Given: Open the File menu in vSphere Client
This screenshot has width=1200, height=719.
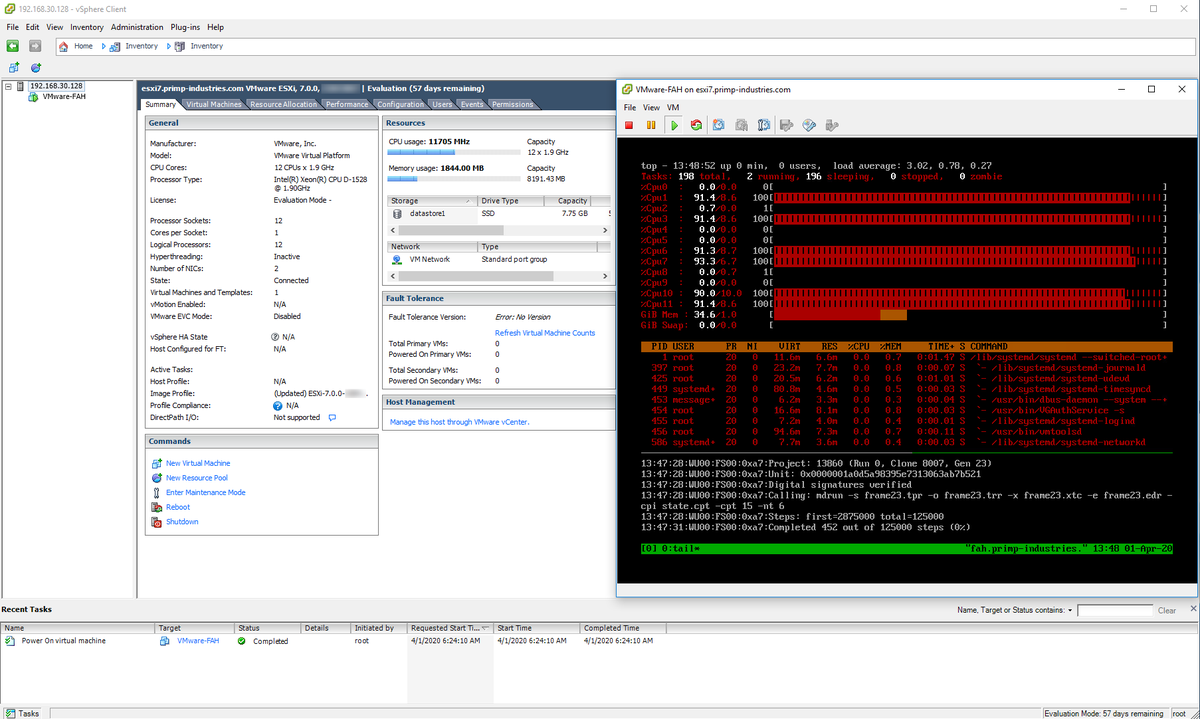Looking at the screenshot, I should click(x=12, y=27).
